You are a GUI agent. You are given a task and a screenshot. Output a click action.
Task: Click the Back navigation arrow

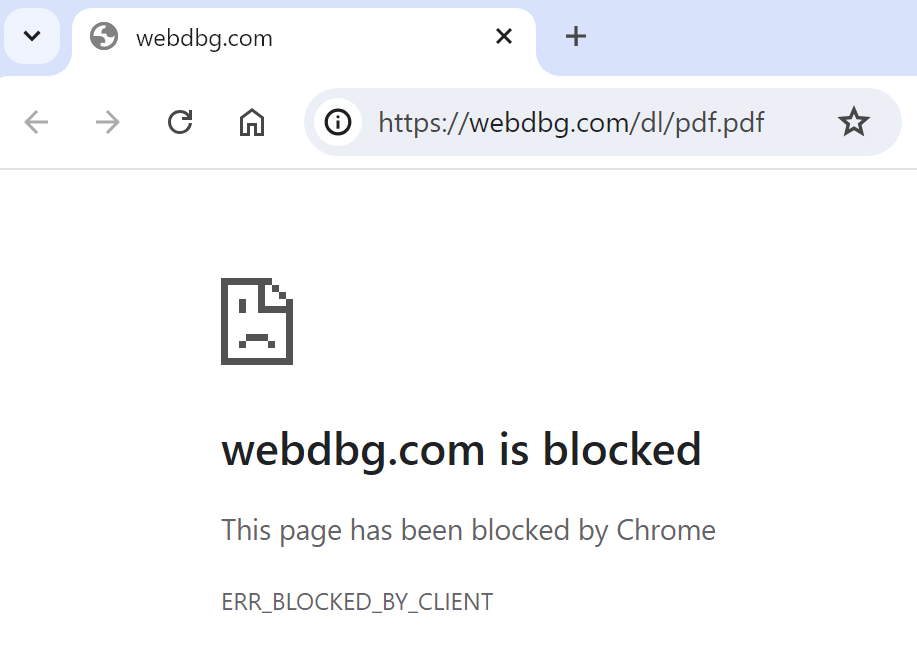(36, 122)
